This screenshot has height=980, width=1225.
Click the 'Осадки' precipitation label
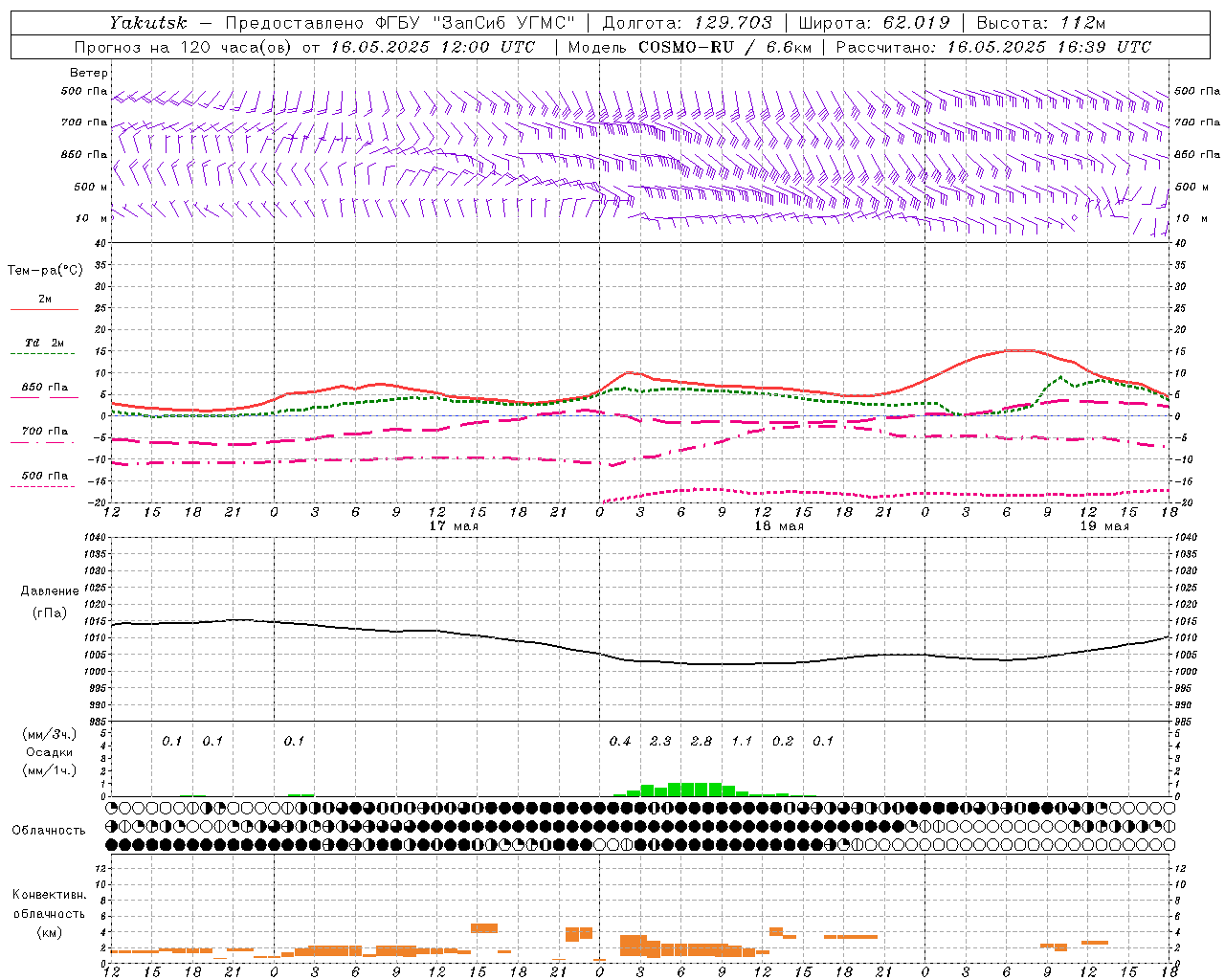[x=50, y=752]
